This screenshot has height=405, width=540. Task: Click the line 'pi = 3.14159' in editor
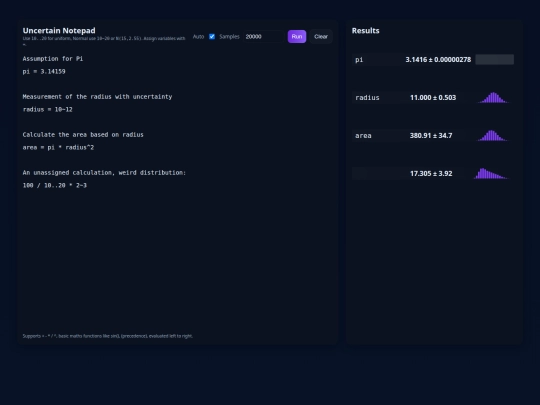click(44, 71)
